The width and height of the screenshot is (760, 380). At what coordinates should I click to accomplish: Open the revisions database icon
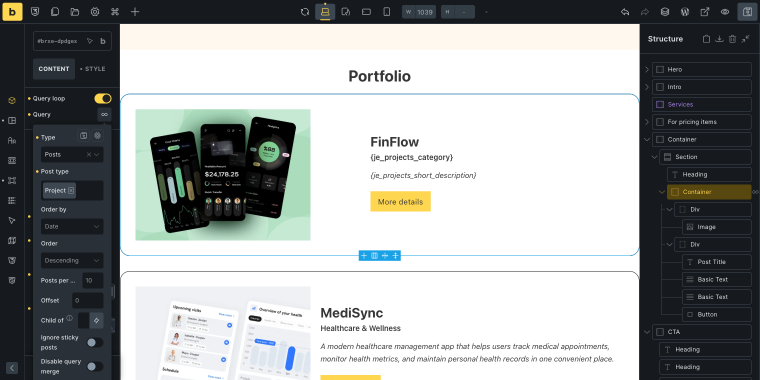tap(665, 12)
